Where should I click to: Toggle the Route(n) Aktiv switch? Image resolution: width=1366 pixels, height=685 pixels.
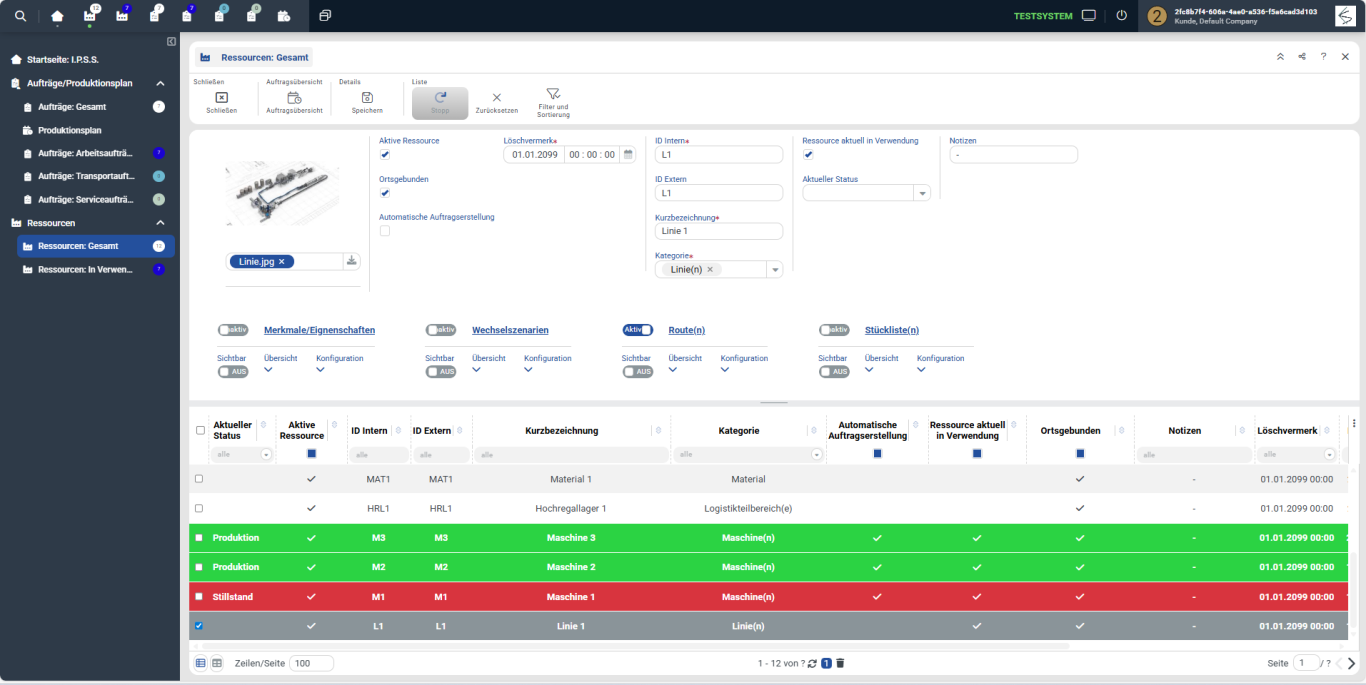(x=638, y=330)
